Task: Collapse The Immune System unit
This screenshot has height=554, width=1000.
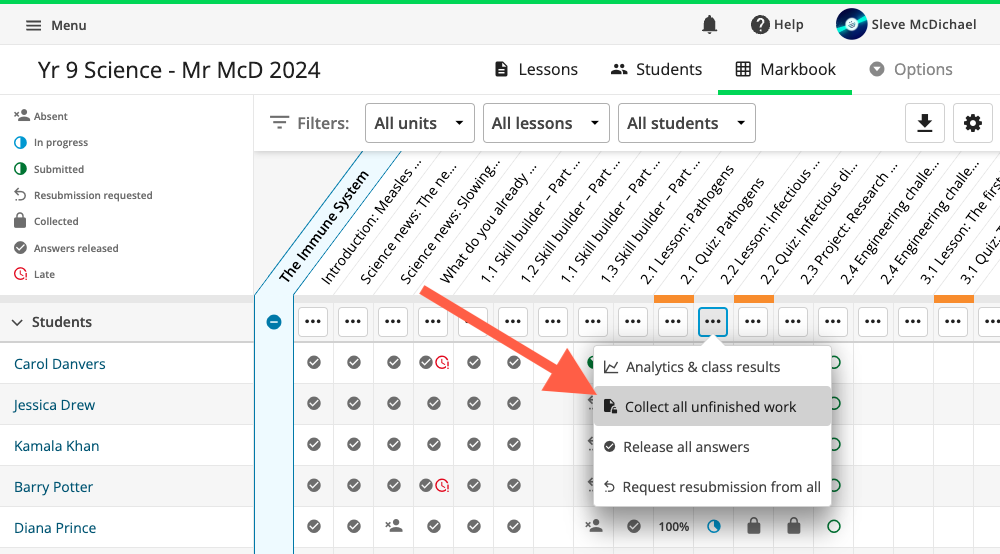Action: coord(274,322)
